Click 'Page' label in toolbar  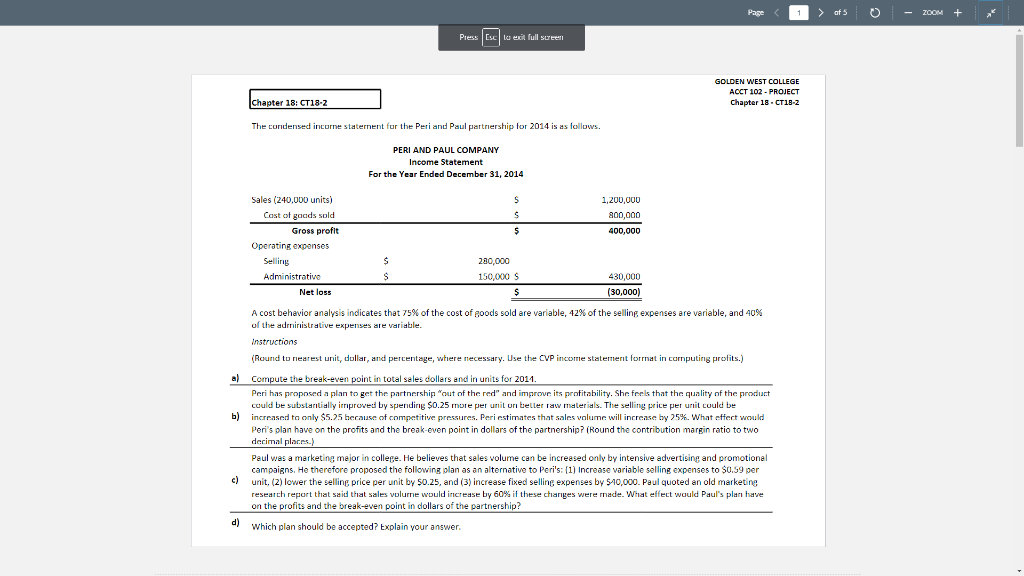click(x=756, y=12)
